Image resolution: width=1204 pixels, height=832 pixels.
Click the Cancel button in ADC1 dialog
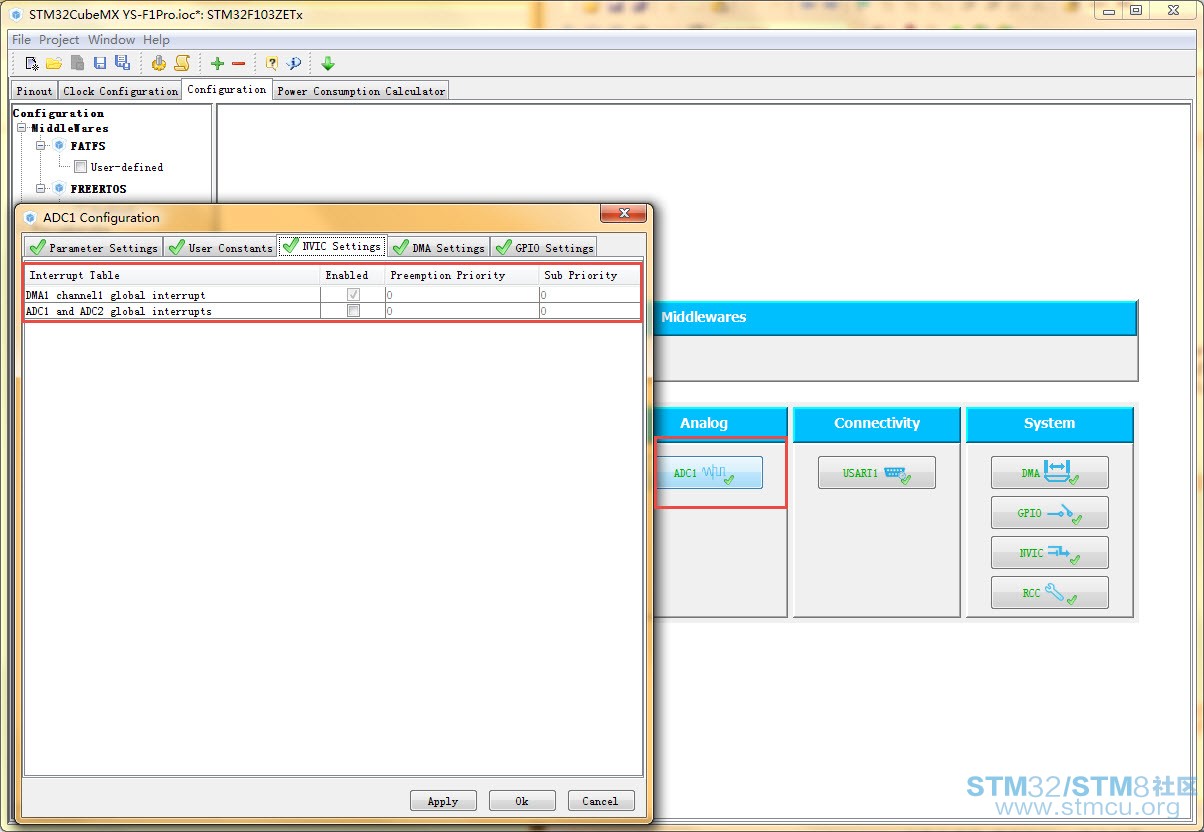point(600,801)
